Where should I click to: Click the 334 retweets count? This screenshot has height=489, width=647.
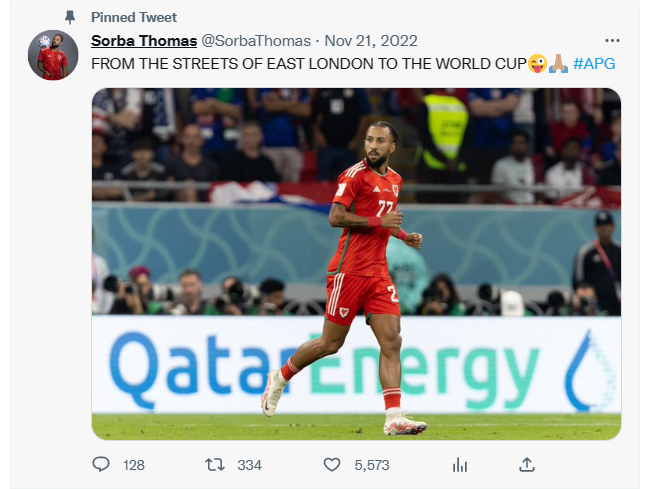click(x=249, y=465)
